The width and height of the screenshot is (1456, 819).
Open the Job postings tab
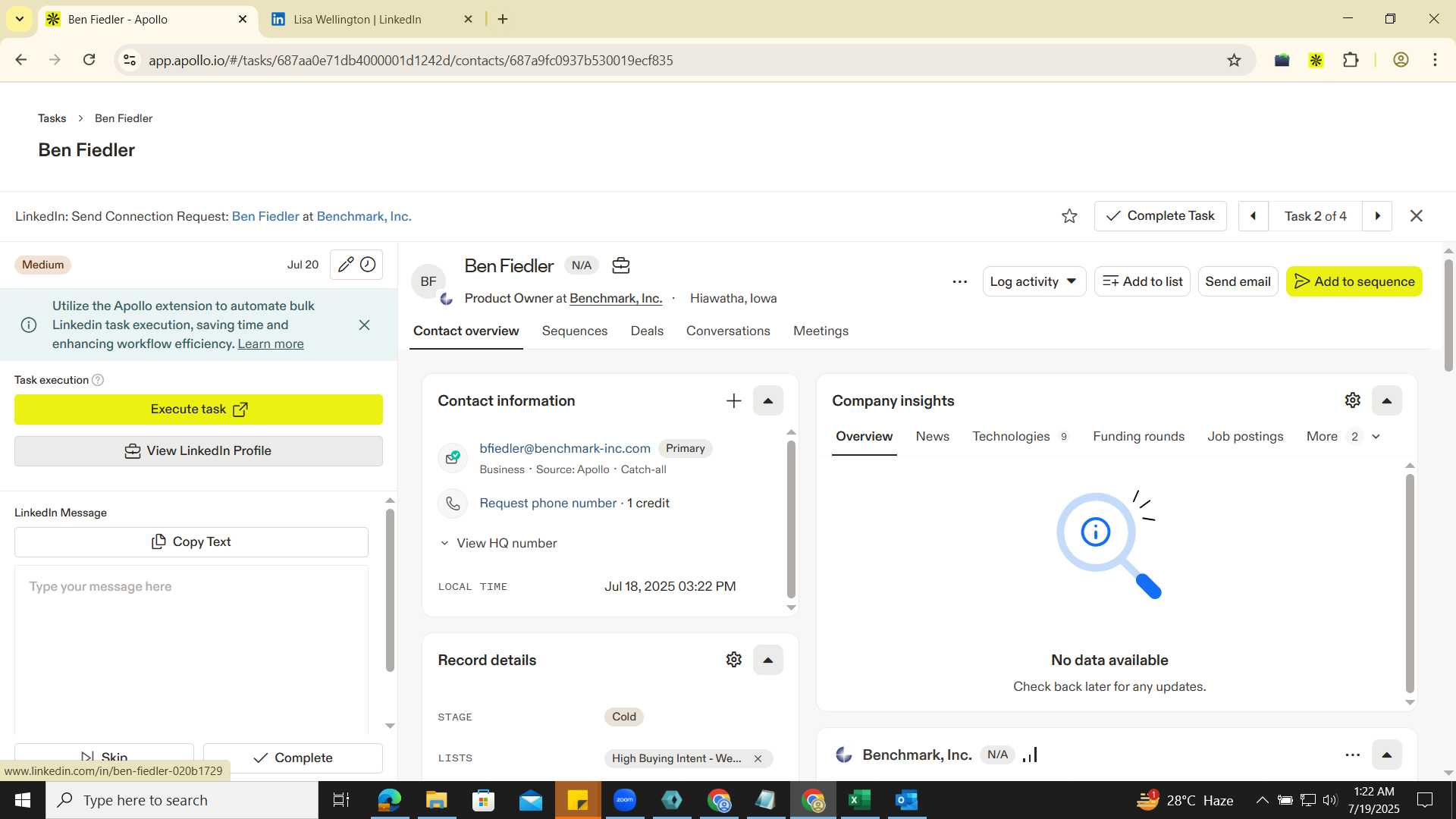[x=1245, y=437]
